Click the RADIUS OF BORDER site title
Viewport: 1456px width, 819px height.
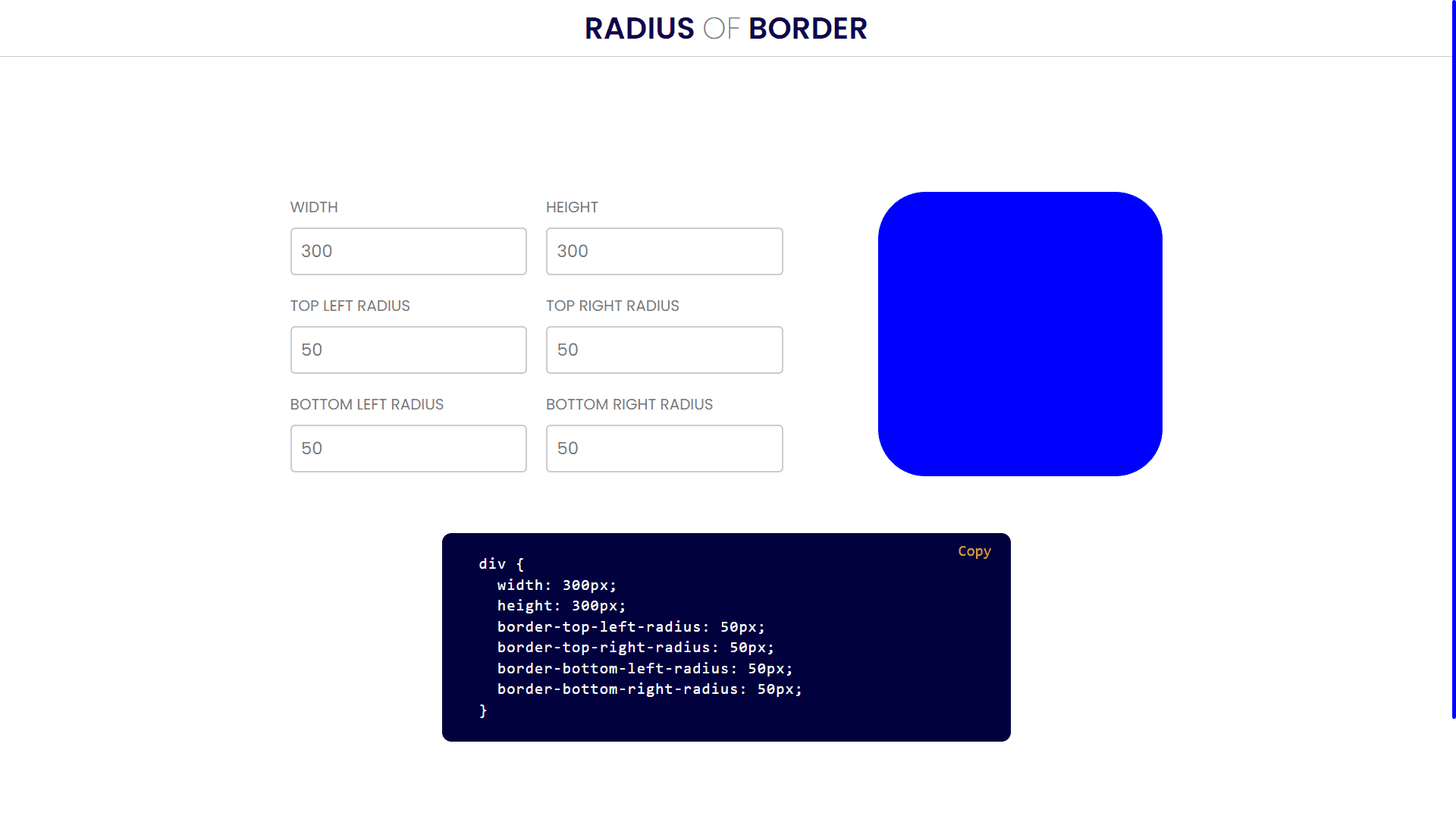[728, 28]
